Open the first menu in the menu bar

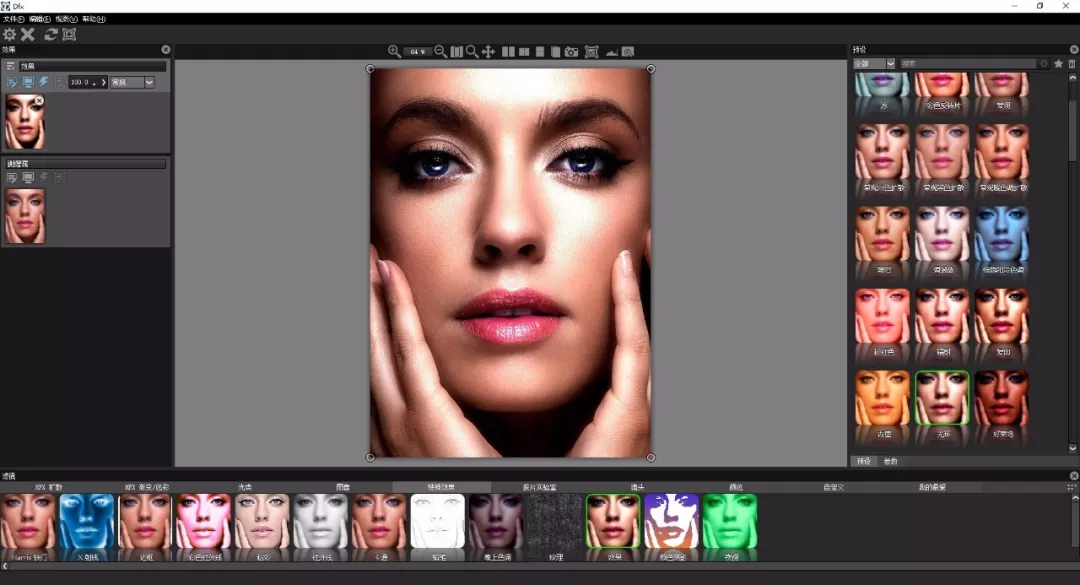13,19
